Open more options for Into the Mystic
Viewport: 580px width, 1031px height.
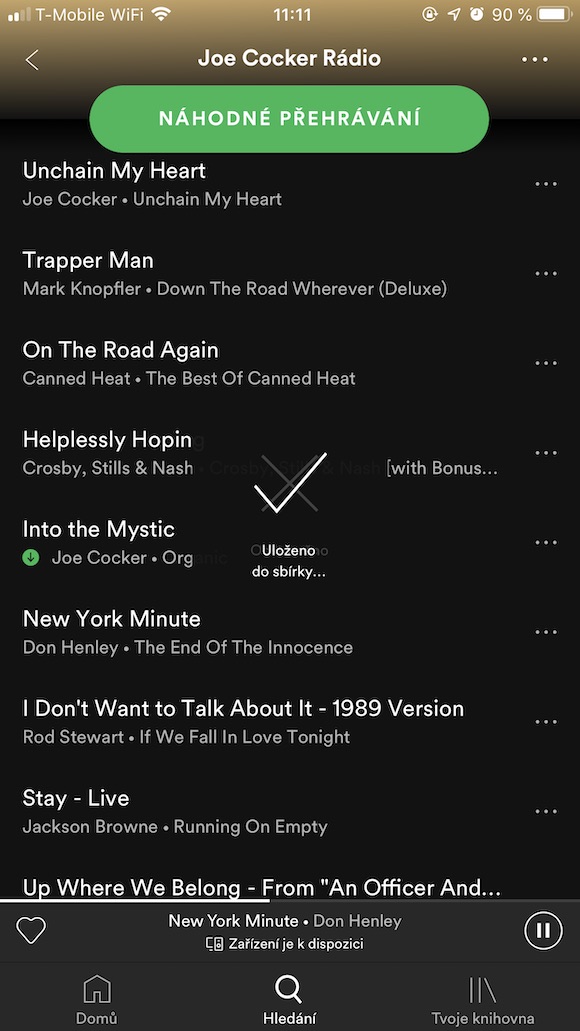coord(546,542)
